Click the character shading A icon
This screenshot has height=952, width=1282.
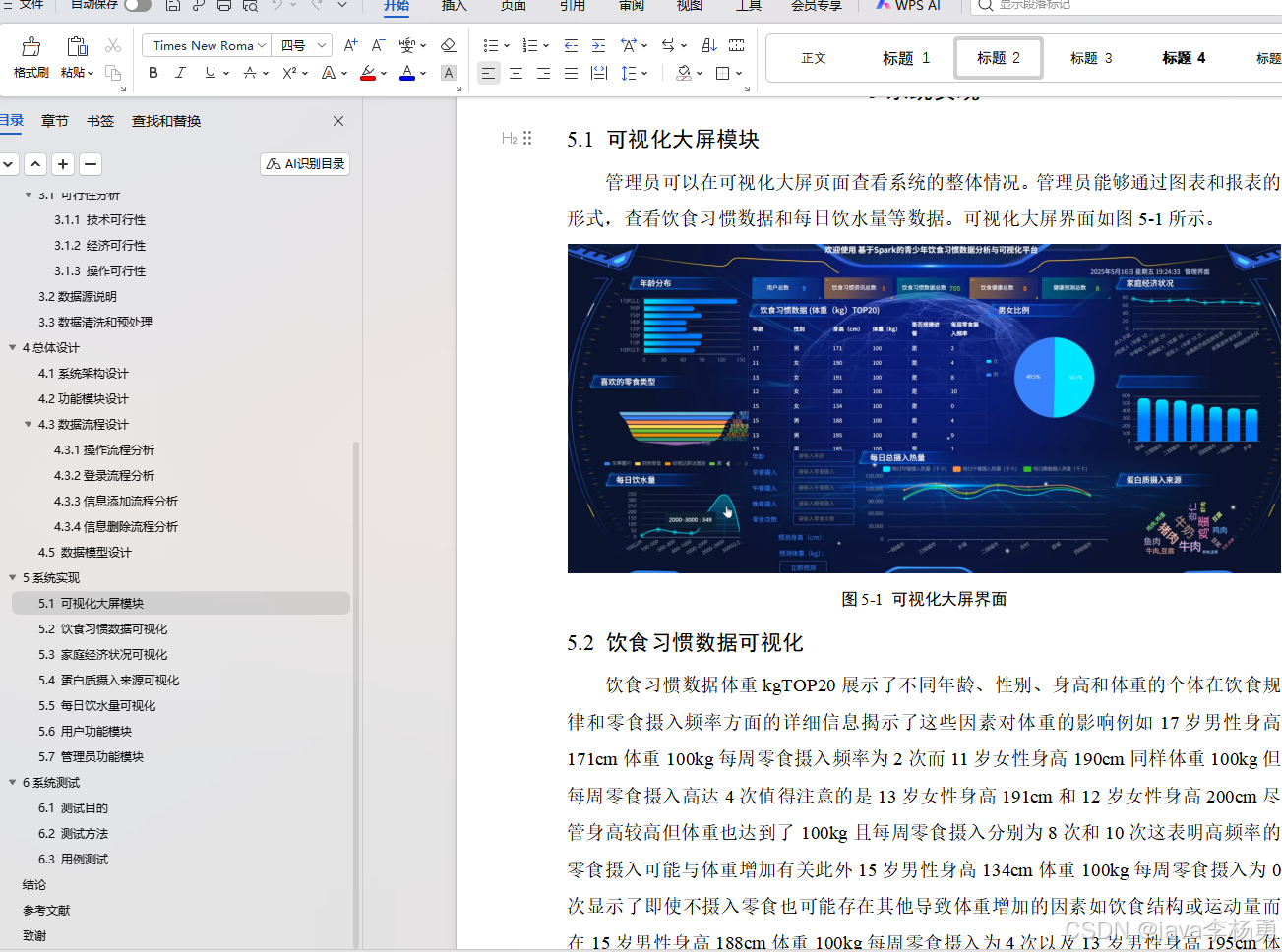click(x=449, y=73)
